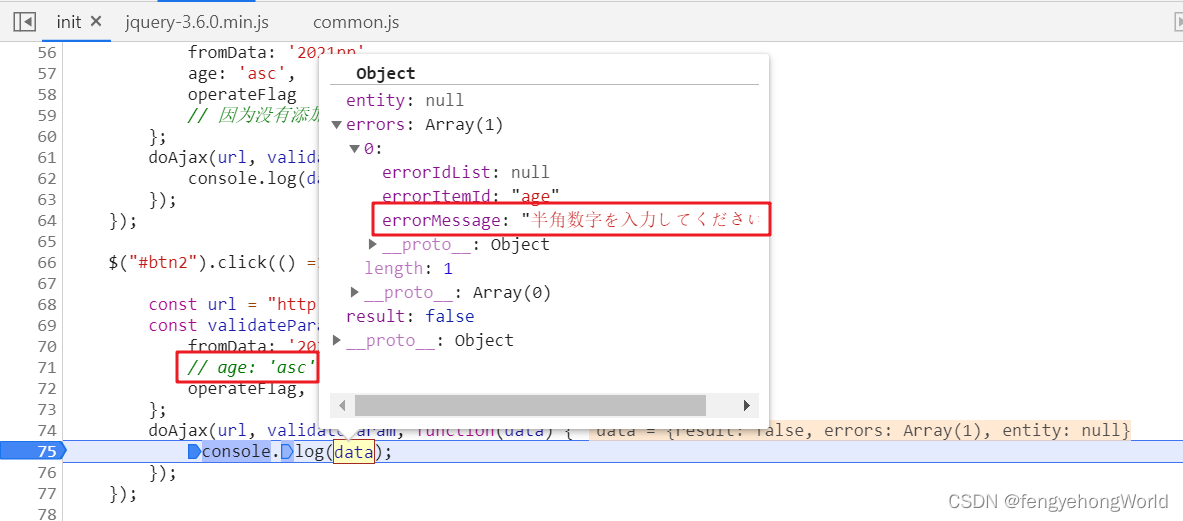Image resolution: width=1183 pixels, height=521 pixels.
Task: Click the left arrow of tooltip scrollbar
Action: tap(343, 406)
